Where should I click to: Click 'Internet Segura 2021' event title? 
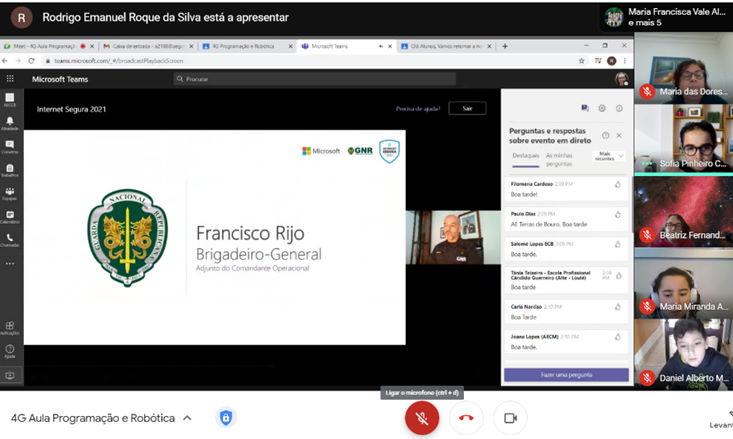click(72, 109)
